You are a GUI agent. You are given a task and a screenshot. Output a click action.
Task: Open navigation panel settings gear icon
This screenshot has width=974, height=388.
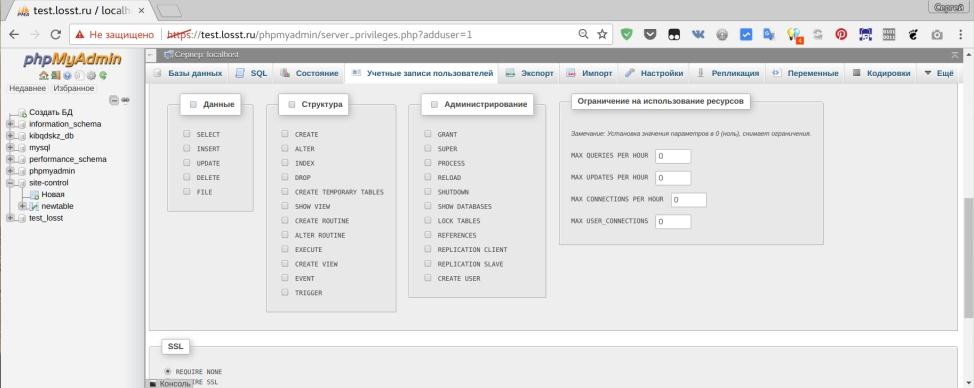coord(91,76)
